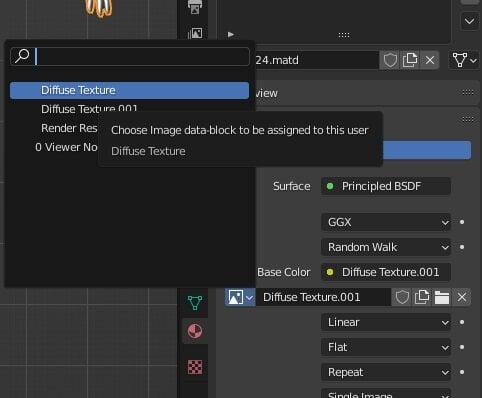Open the Object Data properties tab
Image resolution: width=482 pixels, height=398 pixels.
(x=195, y=303)
